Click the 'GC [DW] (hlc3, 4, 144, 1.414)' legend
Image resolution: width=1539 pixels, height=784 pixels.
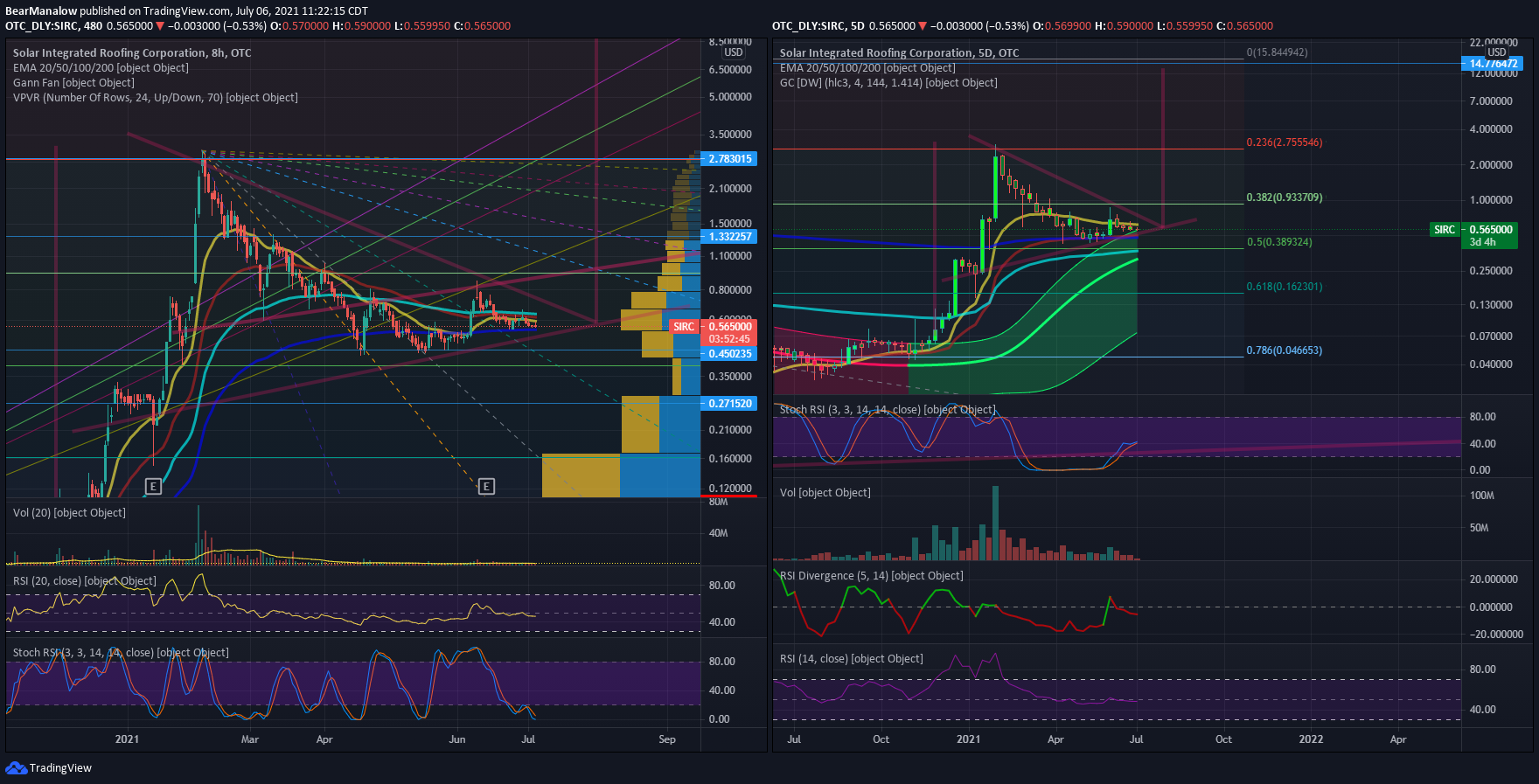point(888,82)
